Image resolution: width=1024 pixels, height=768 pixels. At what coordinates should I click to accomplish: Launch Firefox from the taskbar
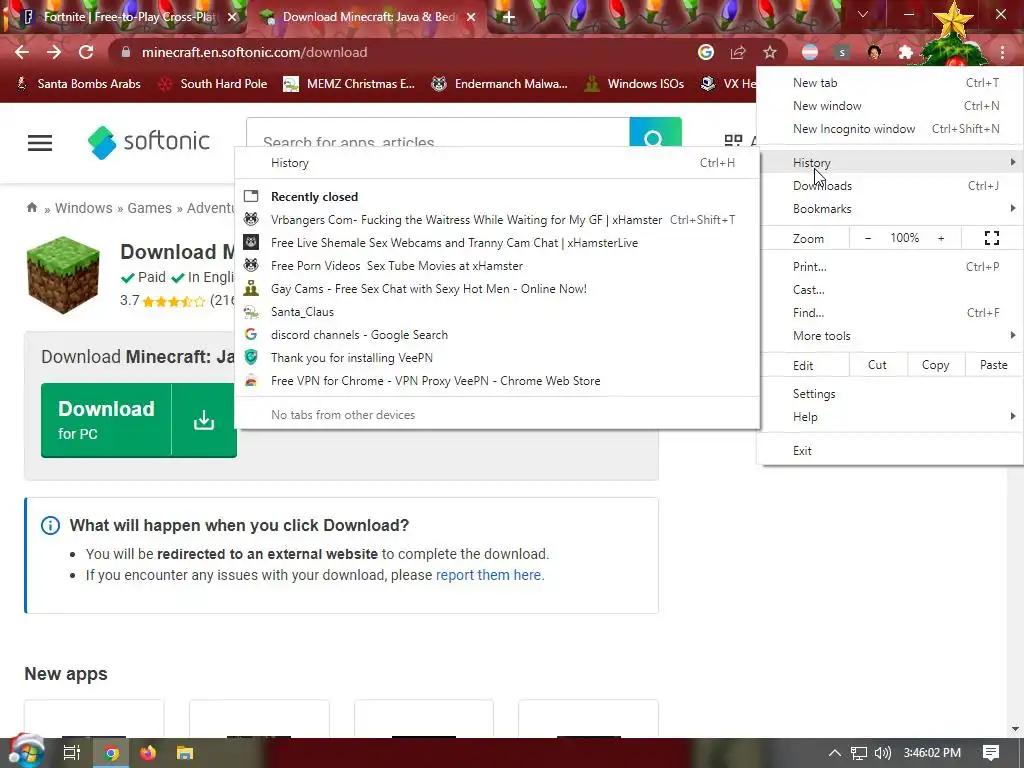[x=148, y=753]
